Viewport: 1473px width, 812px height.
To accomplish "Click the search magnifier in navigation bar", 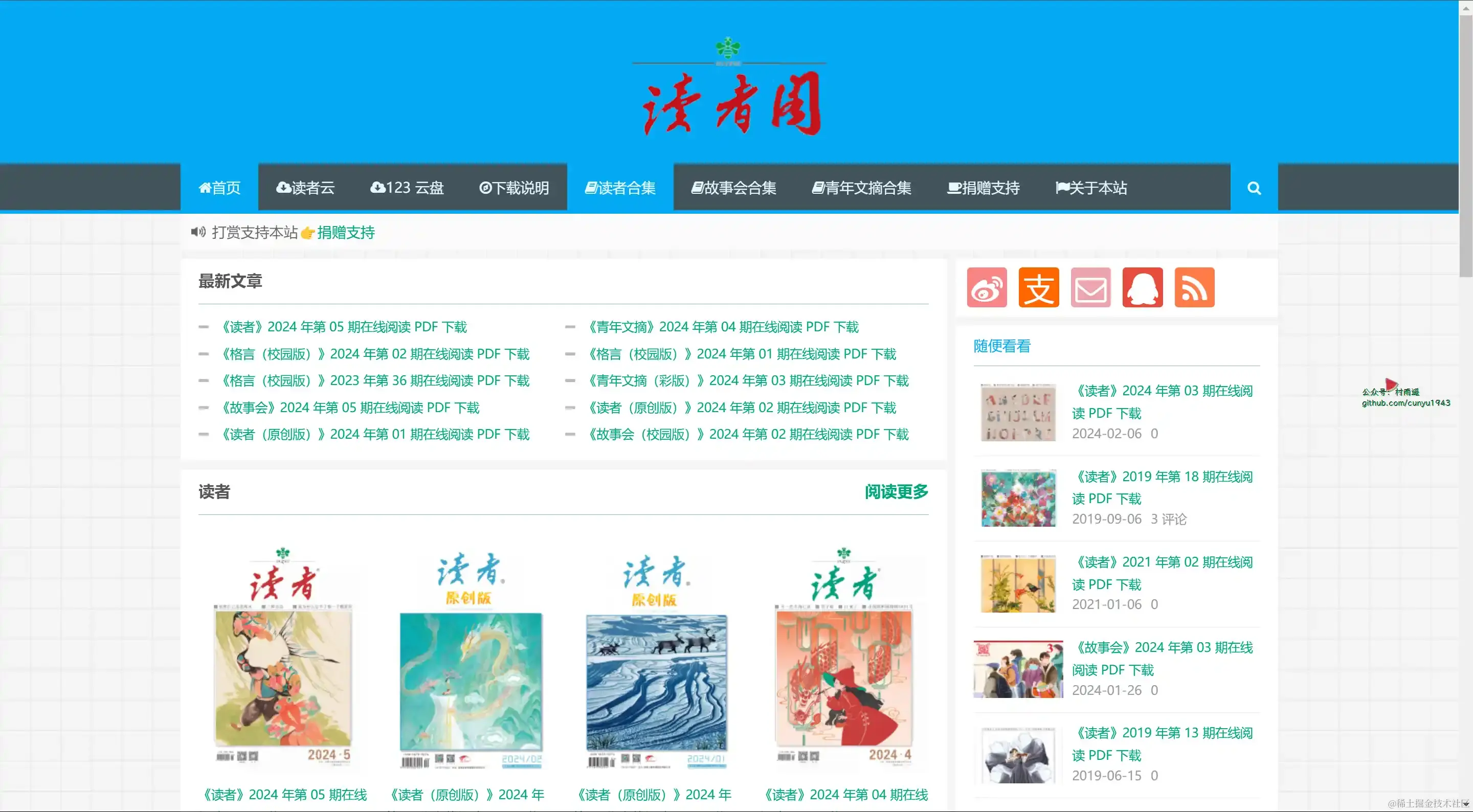I will click(1254, 188).
